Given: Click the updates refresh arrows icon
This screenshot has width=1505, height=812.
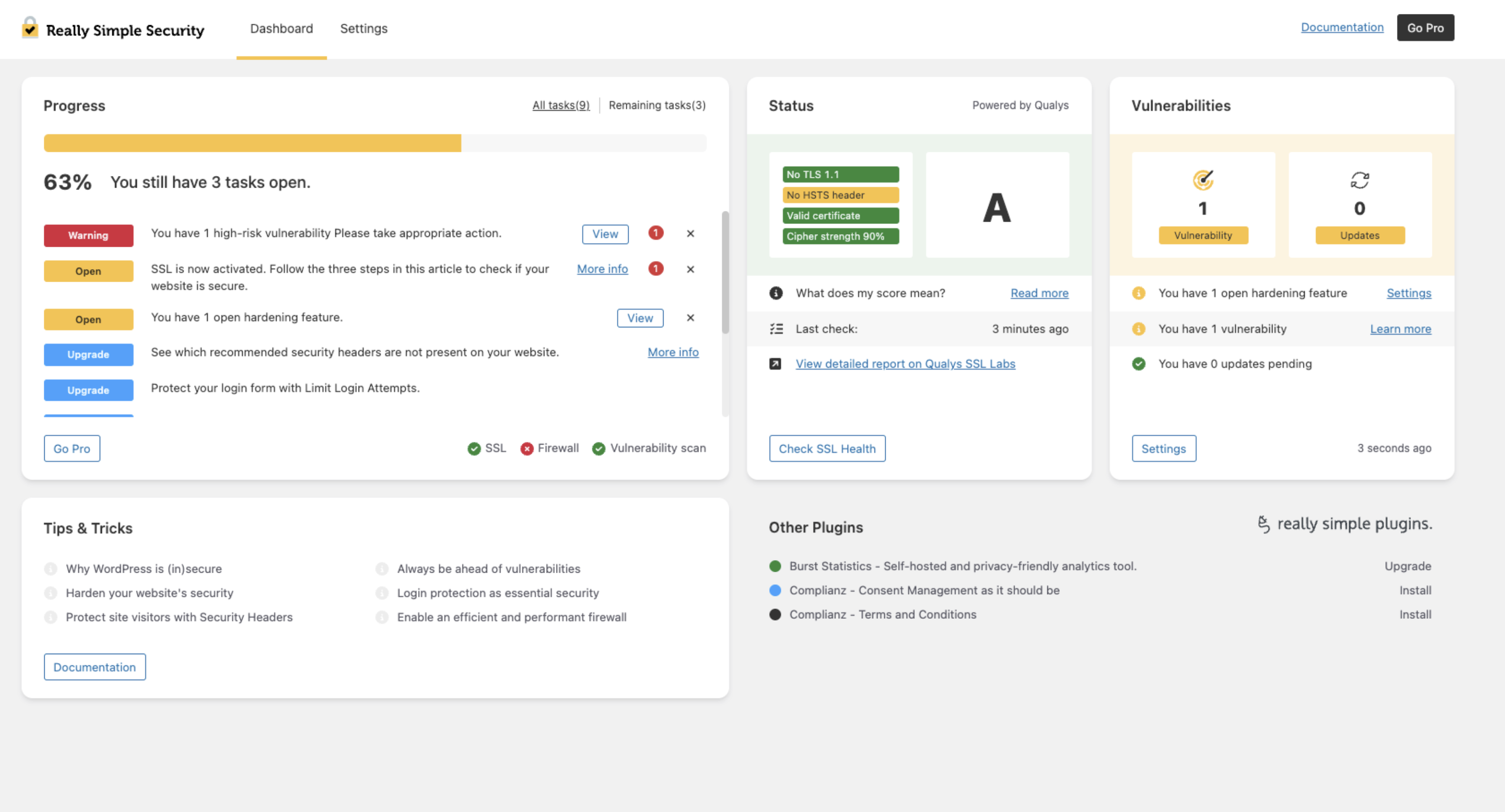Looking at the screenshot, I should tap(1360, 180).
